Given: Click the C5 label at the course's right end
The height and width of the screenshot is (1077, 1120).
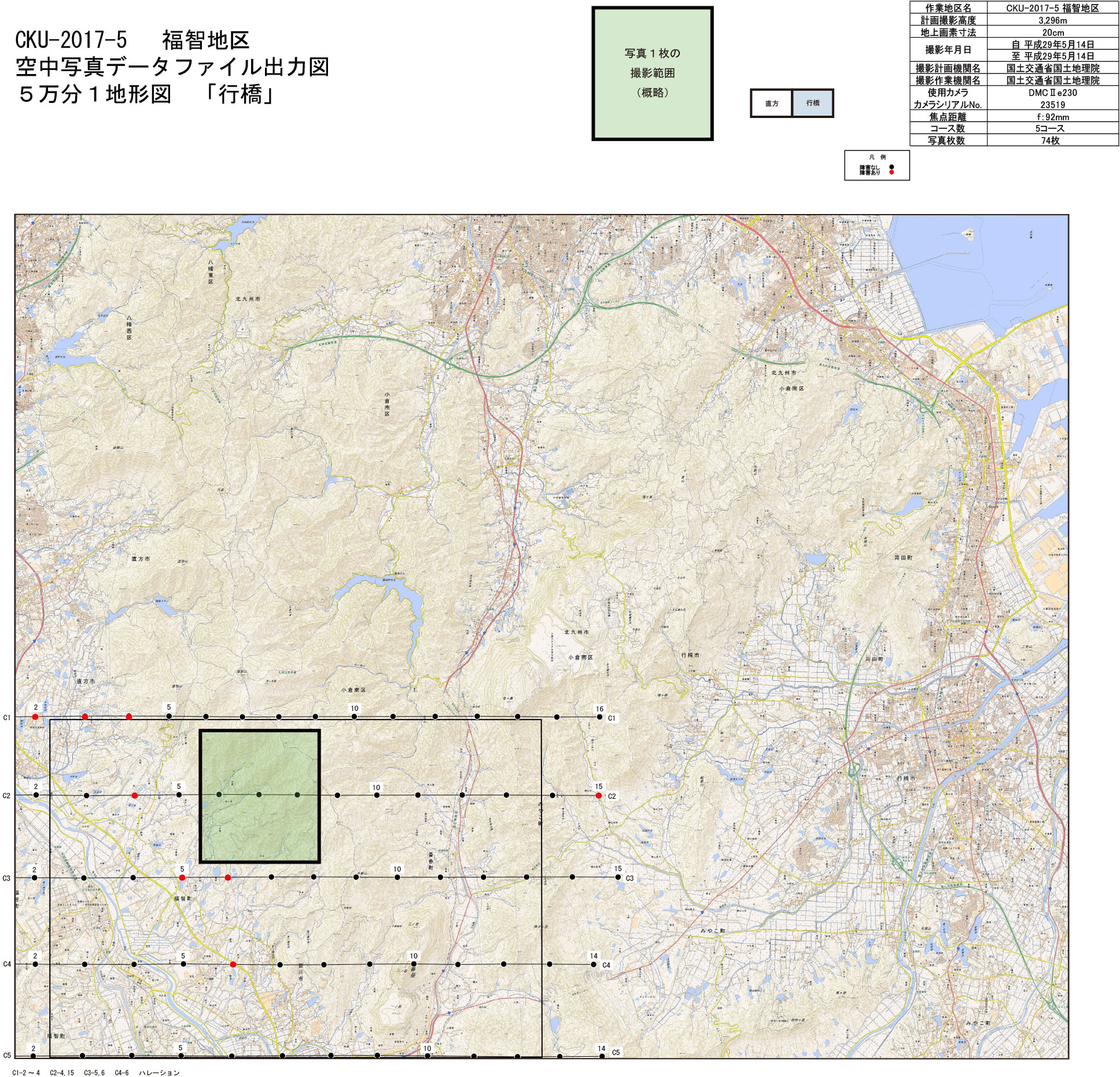Looking at the screenshot, I should pyautogui.click(x=616, y=1052).
